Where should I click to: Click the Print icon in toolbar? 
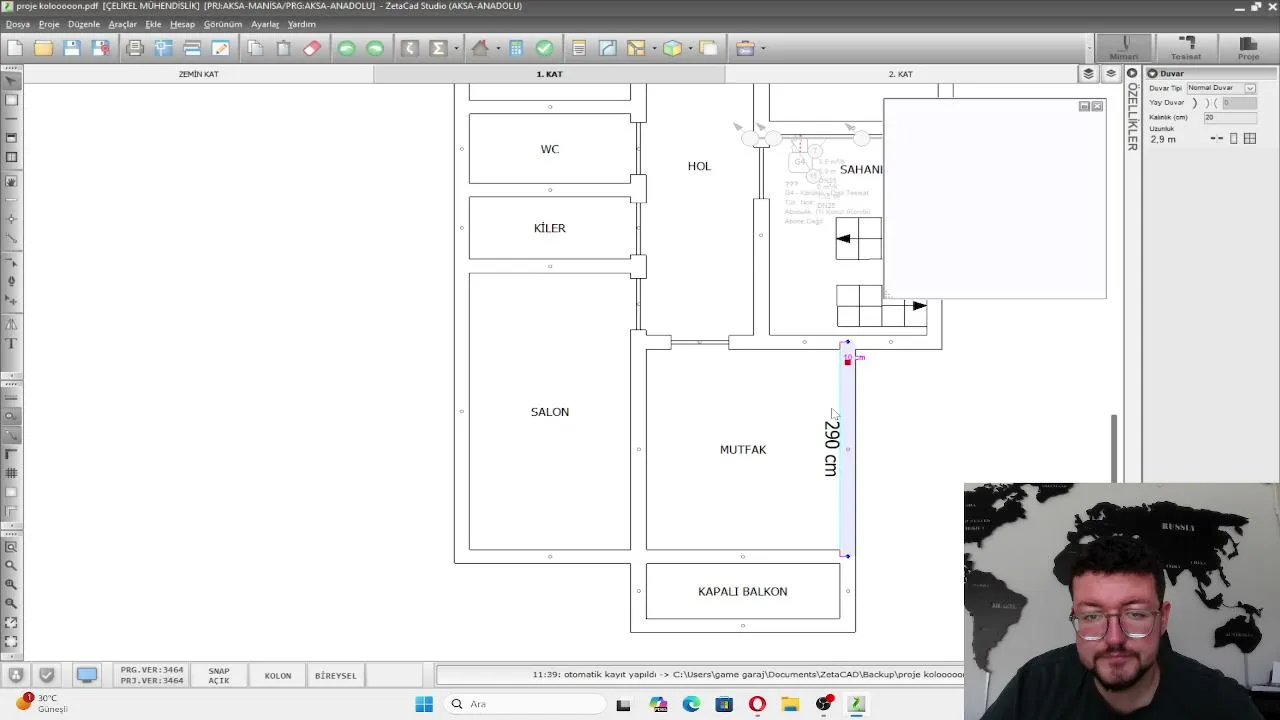[135, 48]
